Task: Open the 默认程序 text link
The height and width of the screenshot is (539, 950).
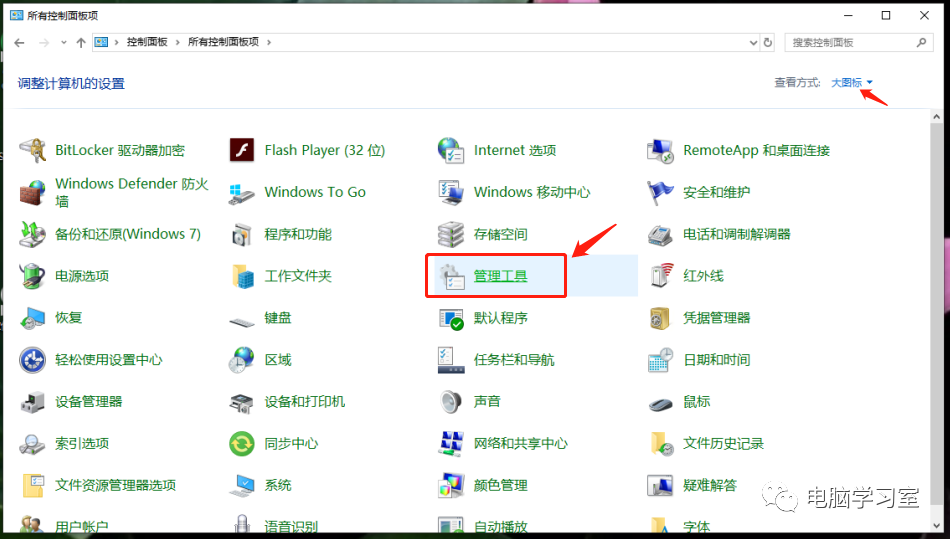Action: click(500, 318)
